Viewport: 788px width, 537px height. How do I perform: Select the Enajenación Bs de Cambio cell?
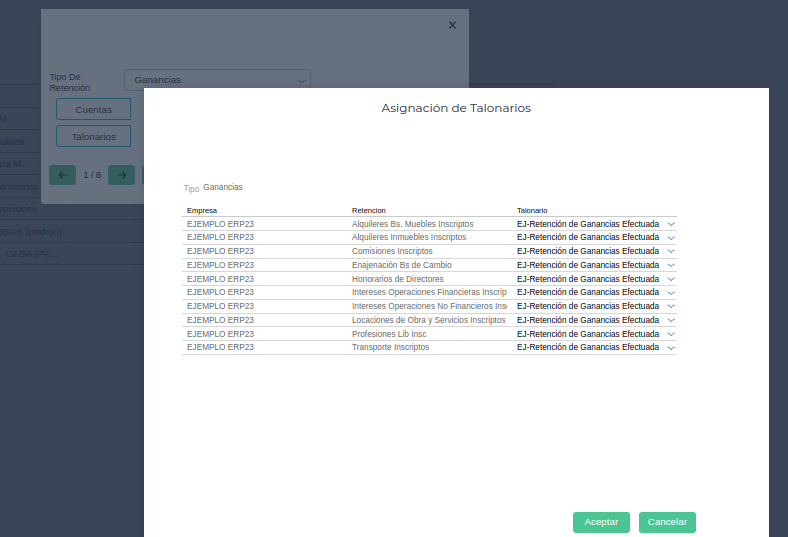click(x=402, y=265)
